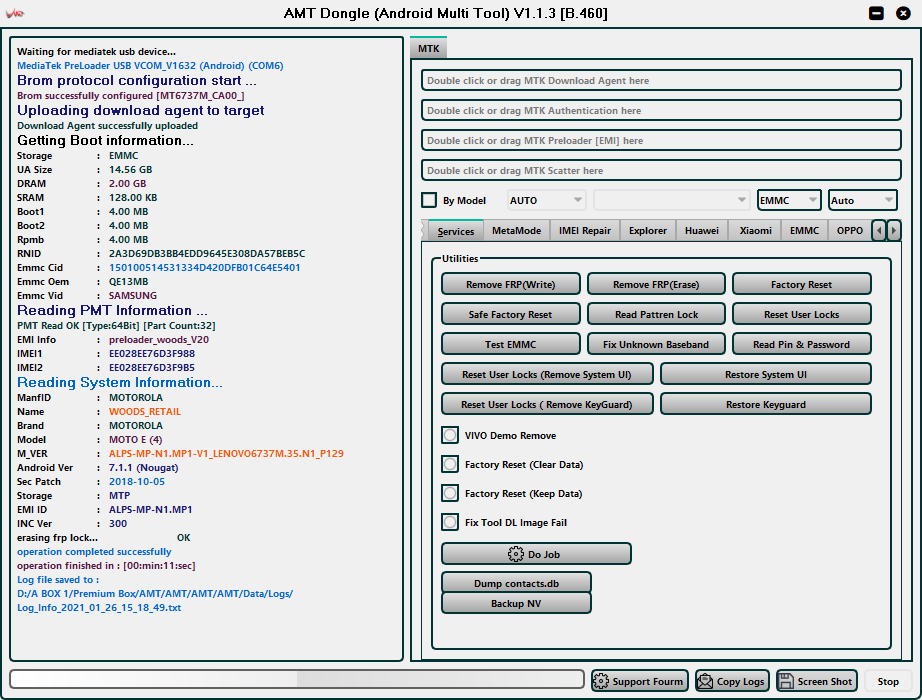Screen dimensions: 922x700
Task: Click Reset User Locks (Remove KeyGuard)
Action: [547, 404]
